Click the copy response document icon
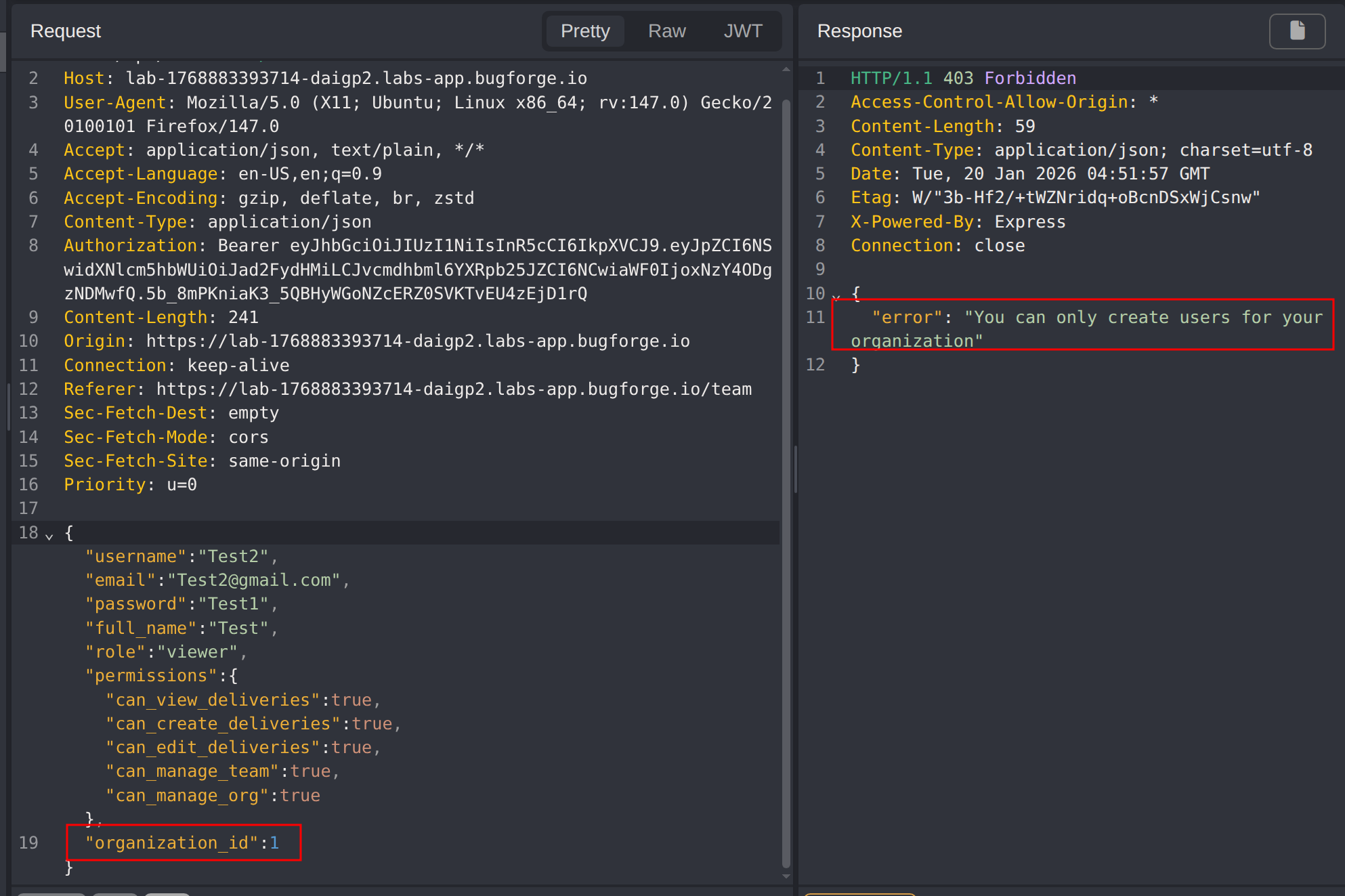1345x896 pixels. point(1296,31)
